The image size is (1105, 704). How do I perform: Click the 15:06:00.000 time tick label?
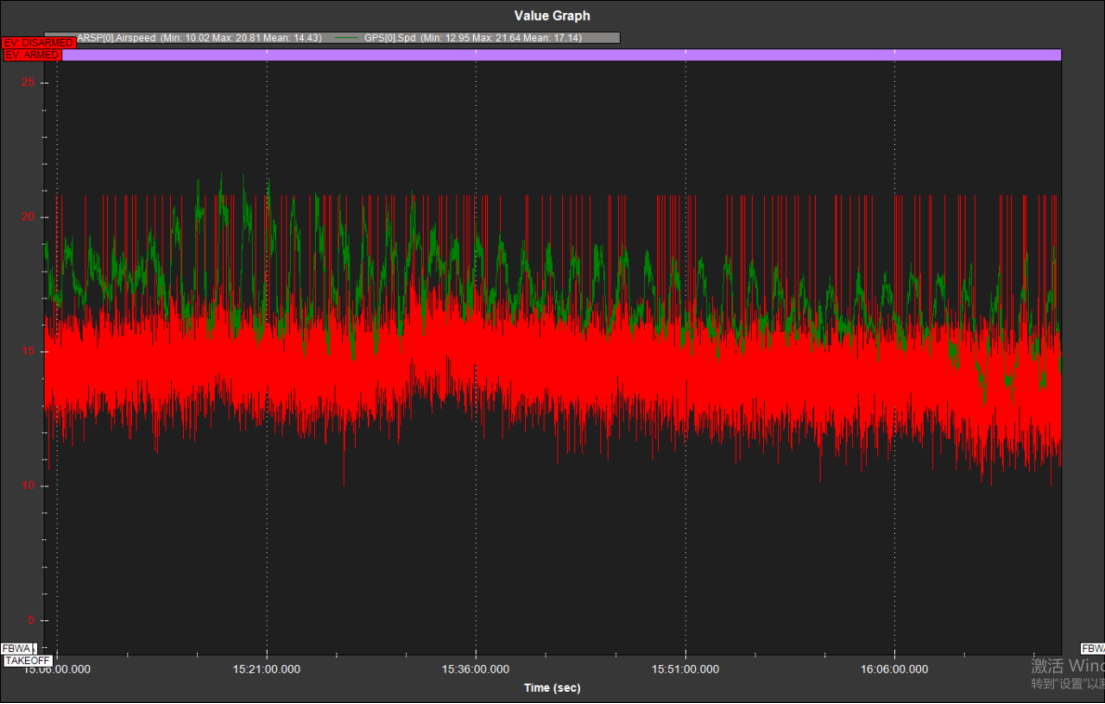point(57,669)
